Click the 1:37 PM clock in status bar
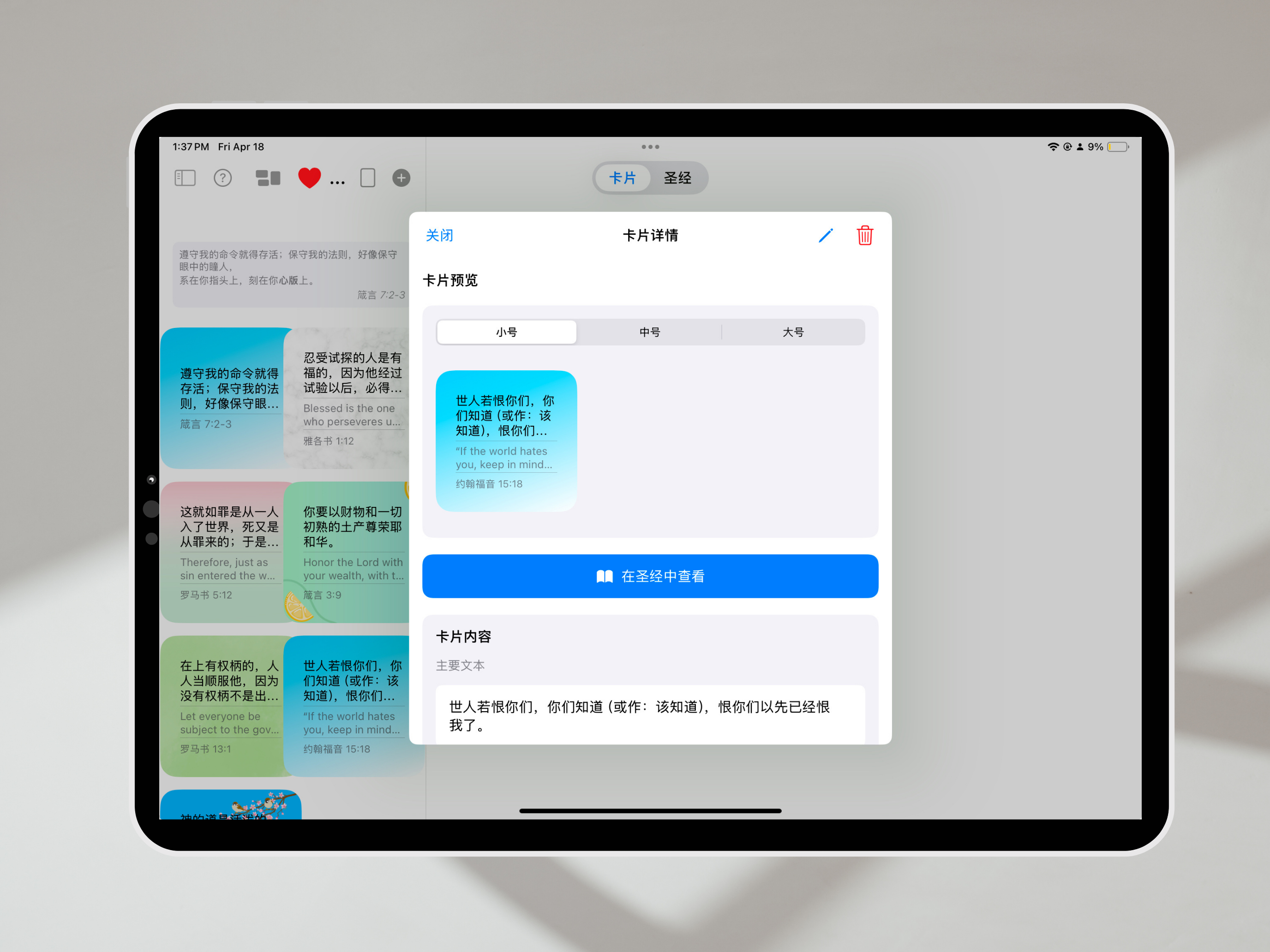The height and width of the screenshot is (952, 1270). pos(191,147)
